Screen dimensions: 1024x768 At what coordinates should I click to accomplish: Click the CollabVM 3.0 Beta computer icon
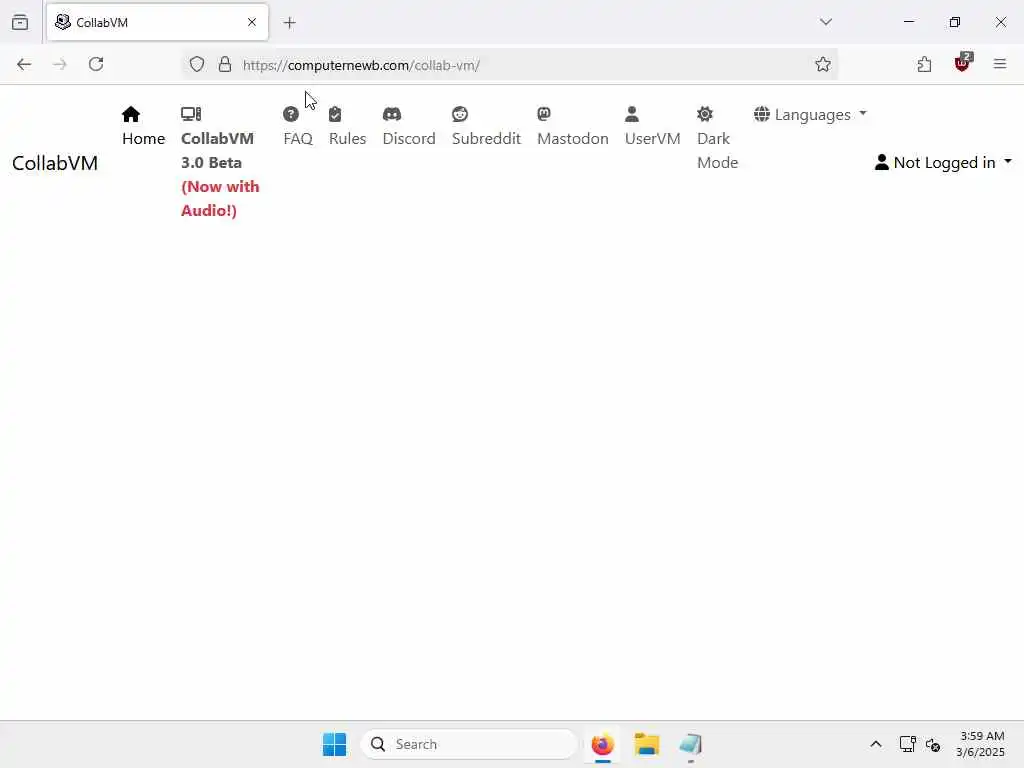(191, 114)
